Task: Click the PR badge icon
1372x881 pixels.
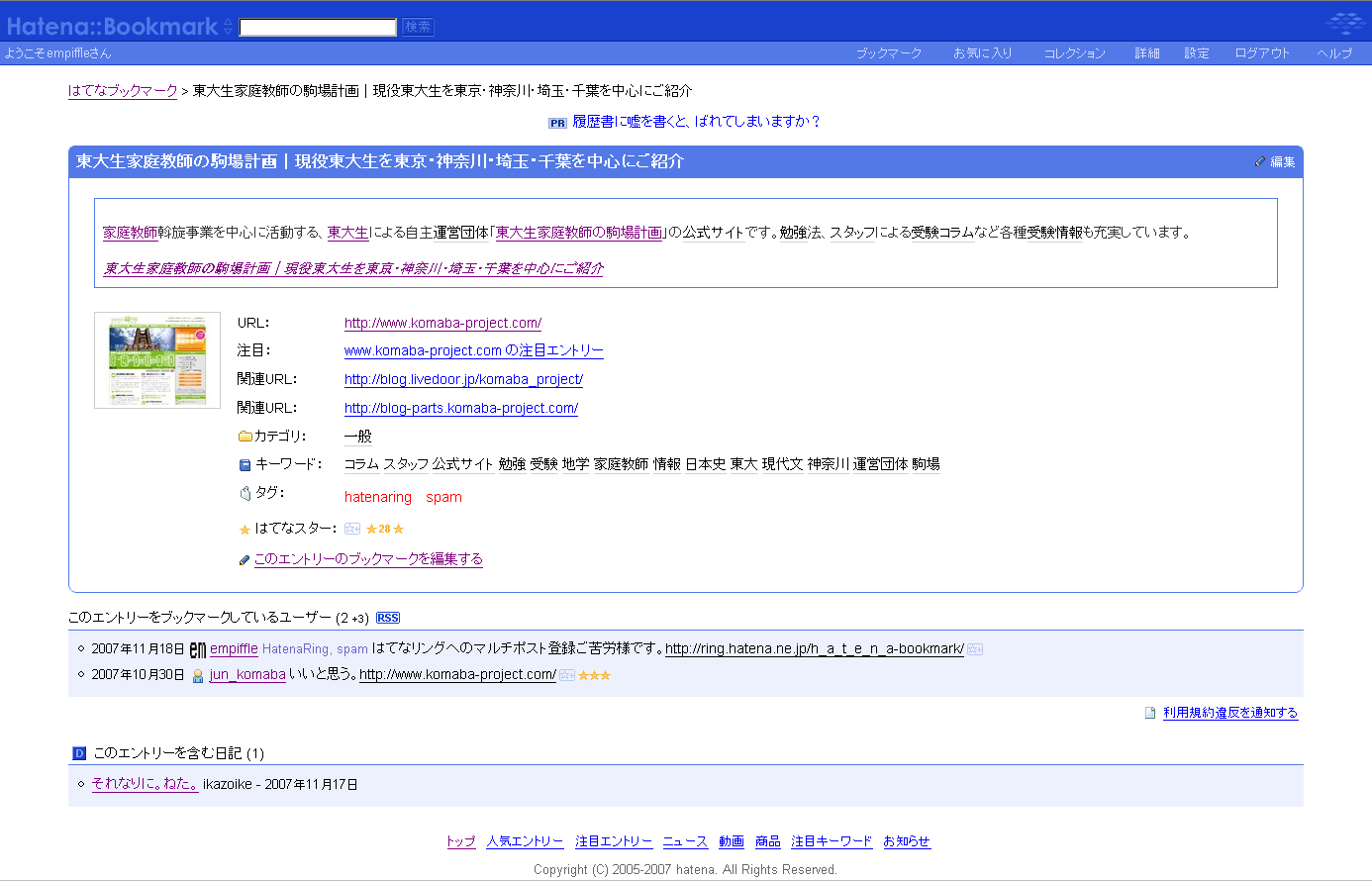Action: pyautogui.click(x=557, y=123)
